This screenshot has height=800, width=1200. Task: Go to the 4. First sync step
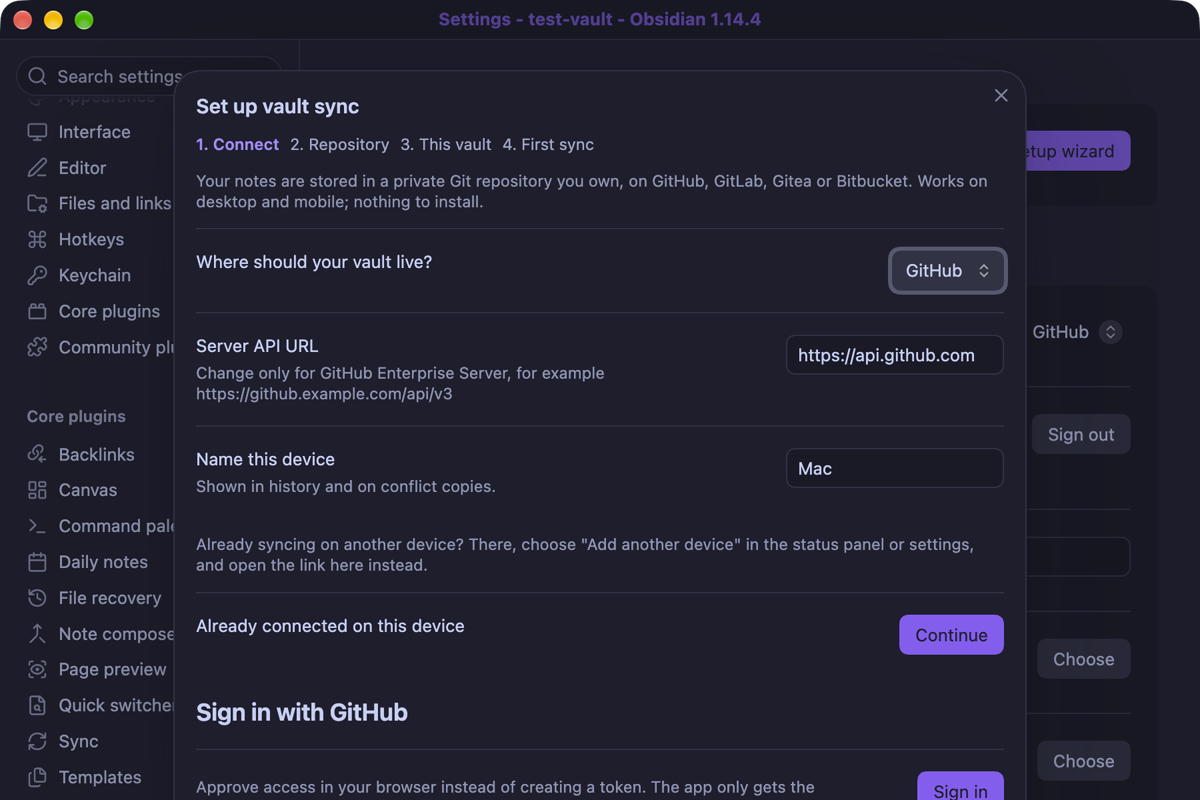(548, 145)
